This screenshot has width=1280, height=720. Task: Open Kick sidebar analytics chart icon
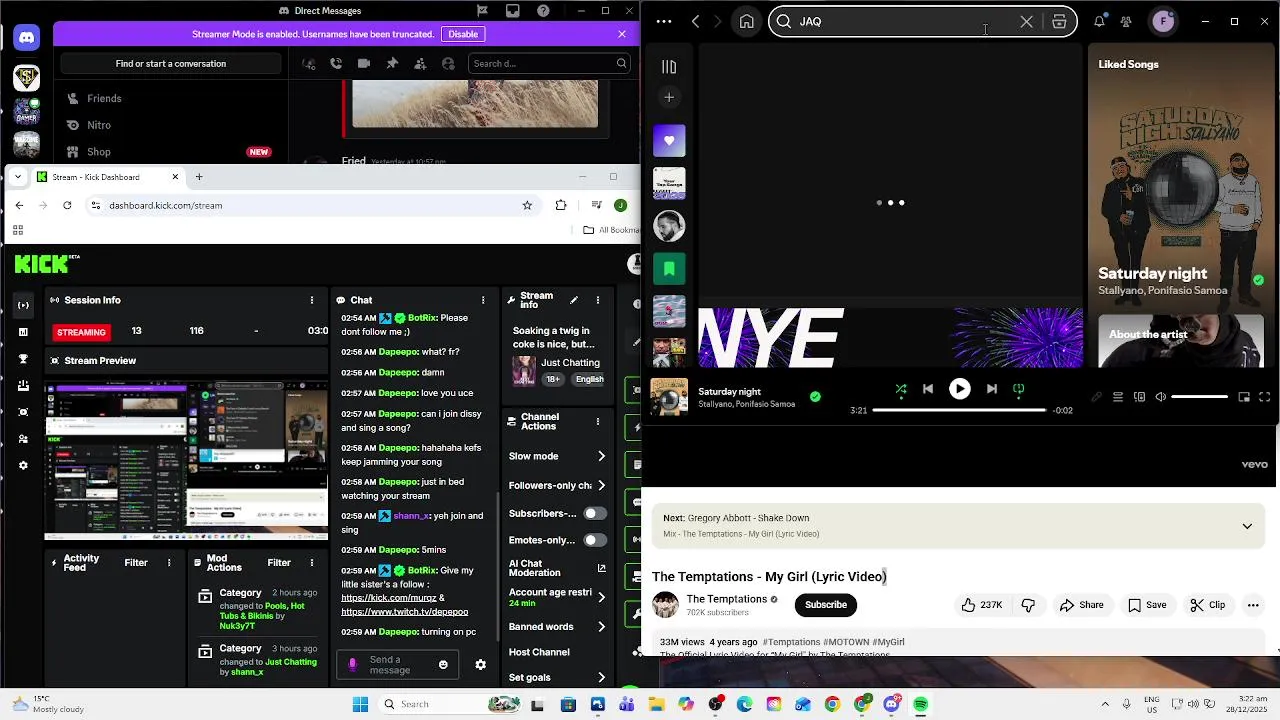click(x=24, y=332)
